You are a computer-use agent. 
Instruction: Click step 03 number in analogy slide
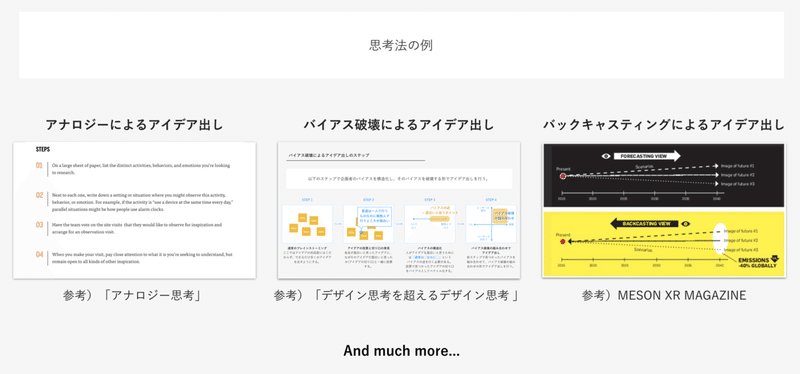(x=39, y=225)
